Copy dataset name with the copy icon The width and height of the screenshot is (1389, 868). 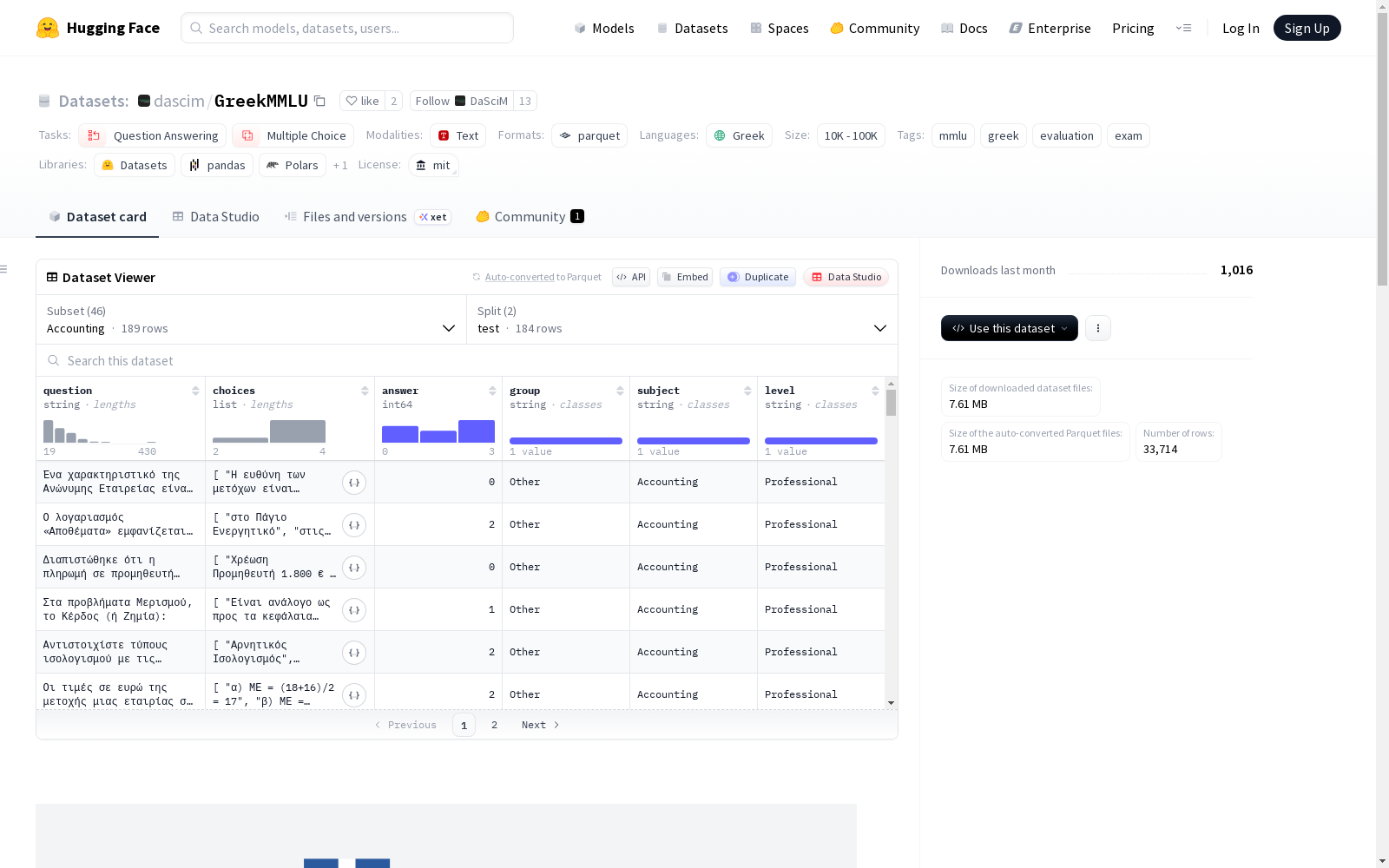point(319,101)
